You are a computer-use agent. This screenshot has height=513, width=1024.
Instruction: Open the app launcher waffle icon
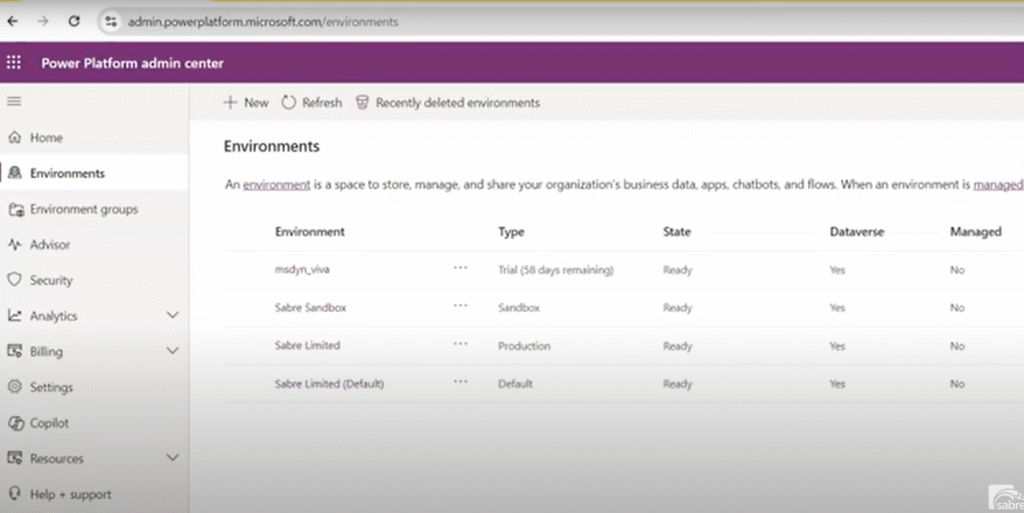14,63
